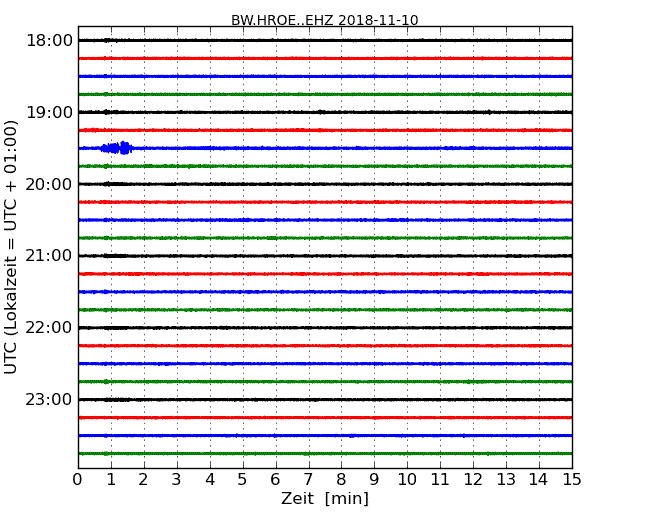The height and width of the screenshot is (520, 650).
Task: Click the plot title BW.HROE..EHZ 2018-11-10
Action: pyautogui.click(x=325, y=20)
